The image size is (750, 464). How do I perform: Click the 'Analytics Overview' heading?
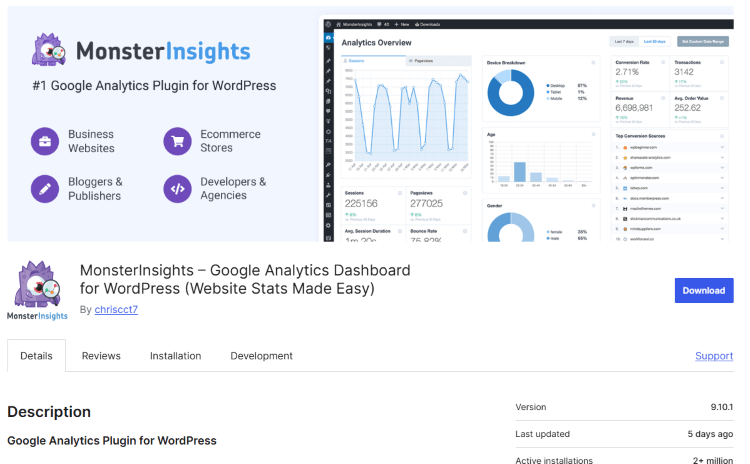376,43
